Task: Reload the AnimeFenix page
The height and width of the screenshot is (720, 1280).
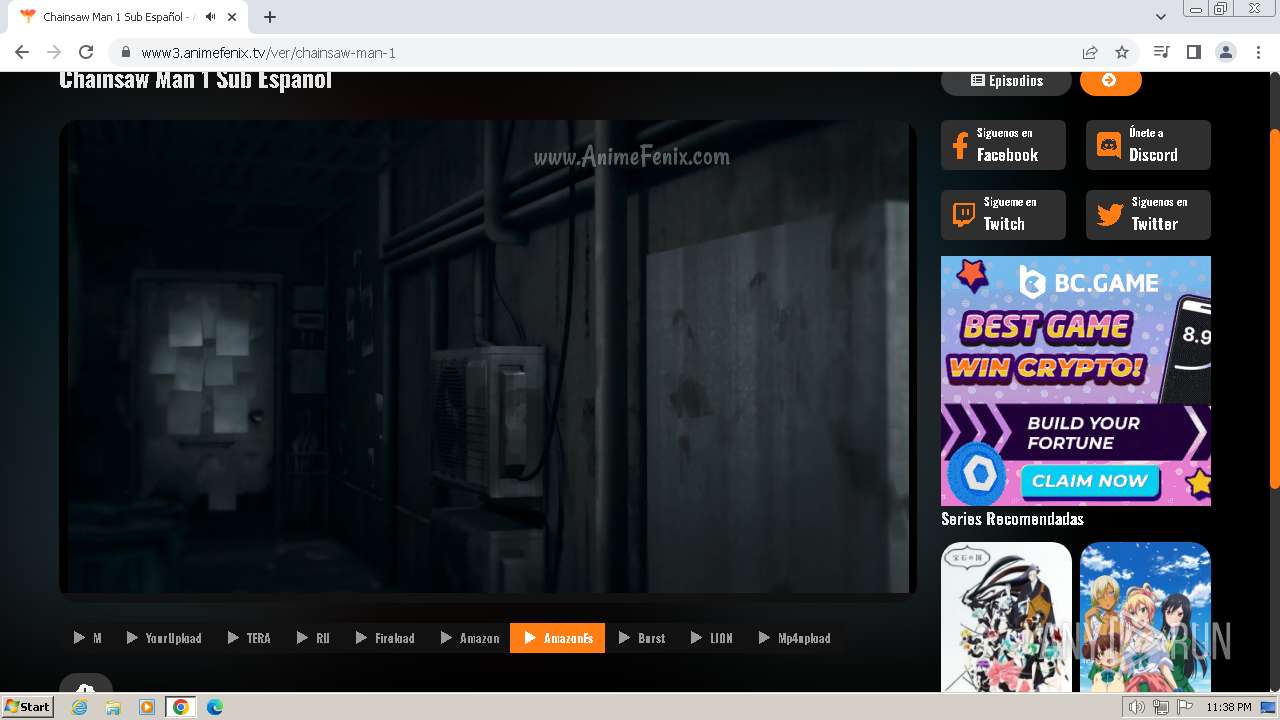Action: click(x=86, y=52)
